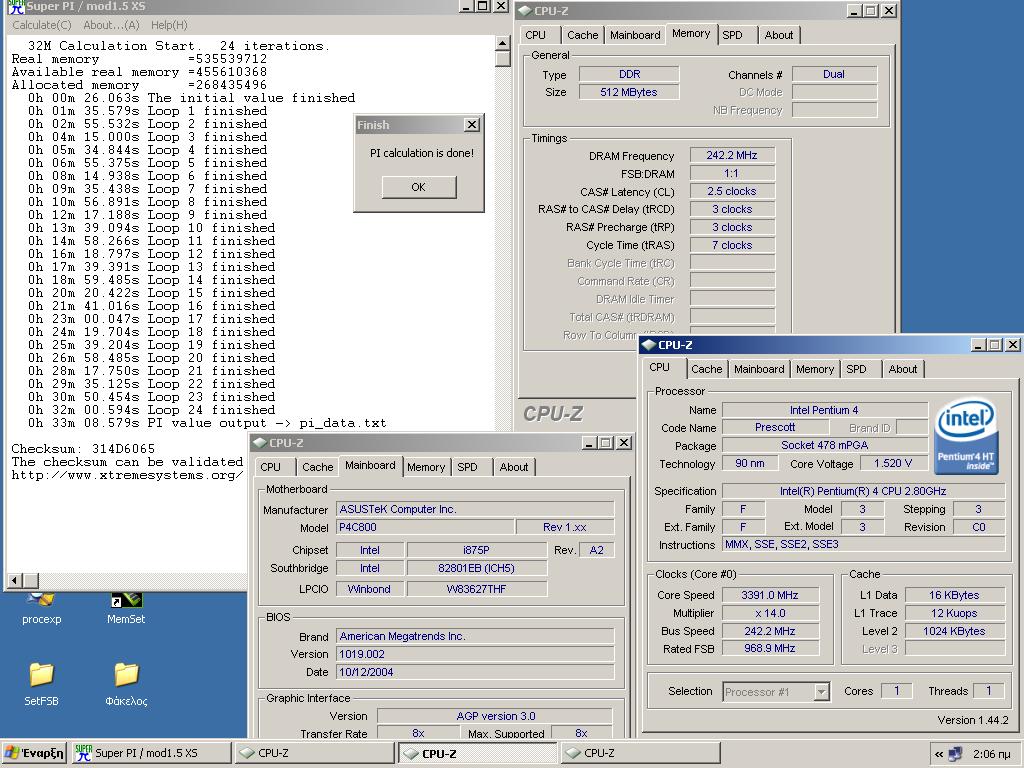Click the Rated FSB 968.9 MHz value
This screenshot has height=768, width=1024.
click(770, 648)
